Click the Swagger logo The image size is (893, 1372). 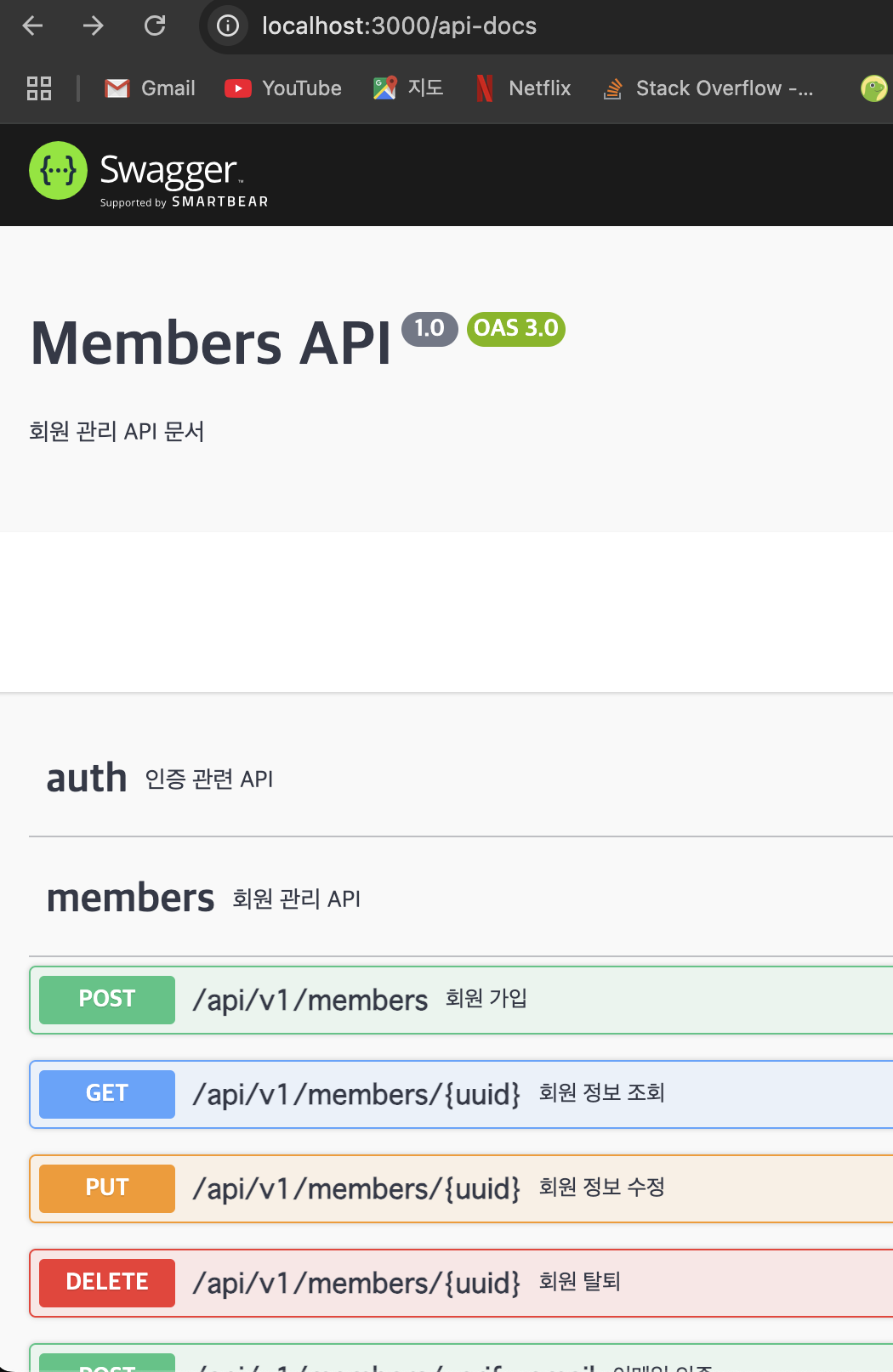coord(149,175)
